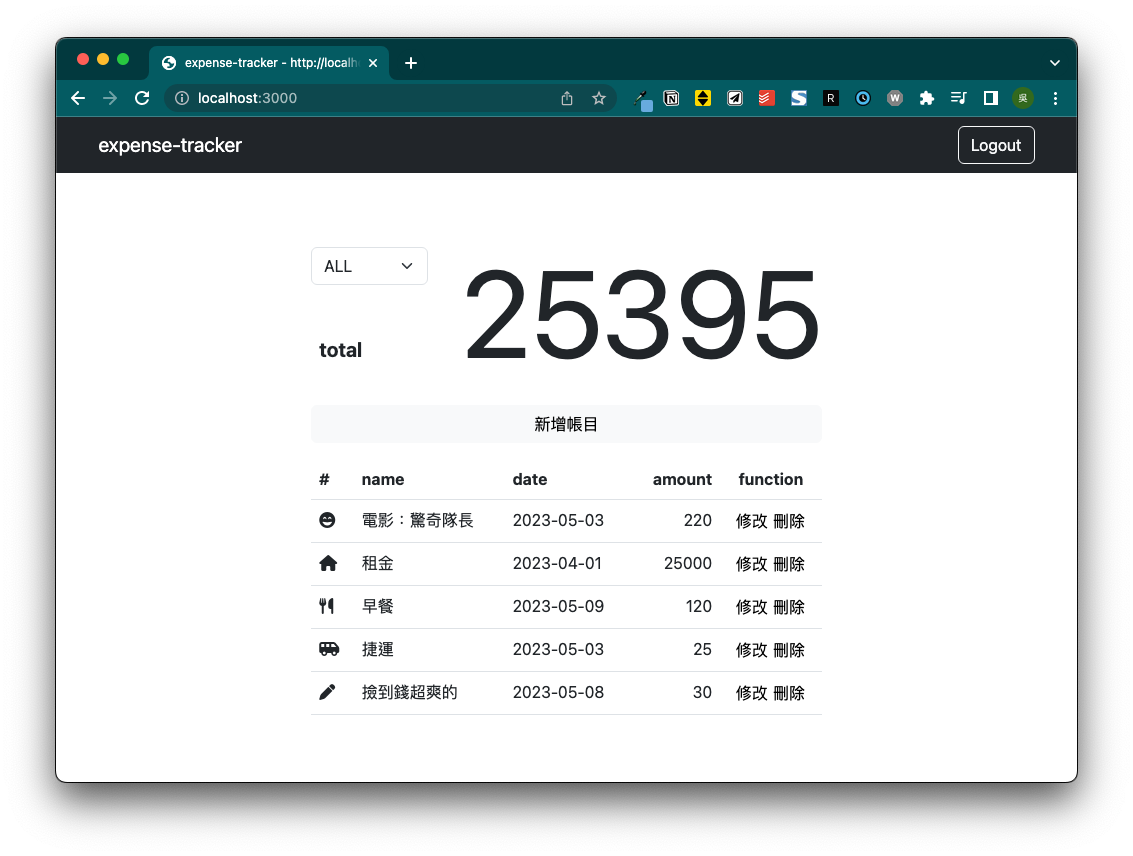
Task: Open the ALL category filter dropdown
Action: pos(369,266)
